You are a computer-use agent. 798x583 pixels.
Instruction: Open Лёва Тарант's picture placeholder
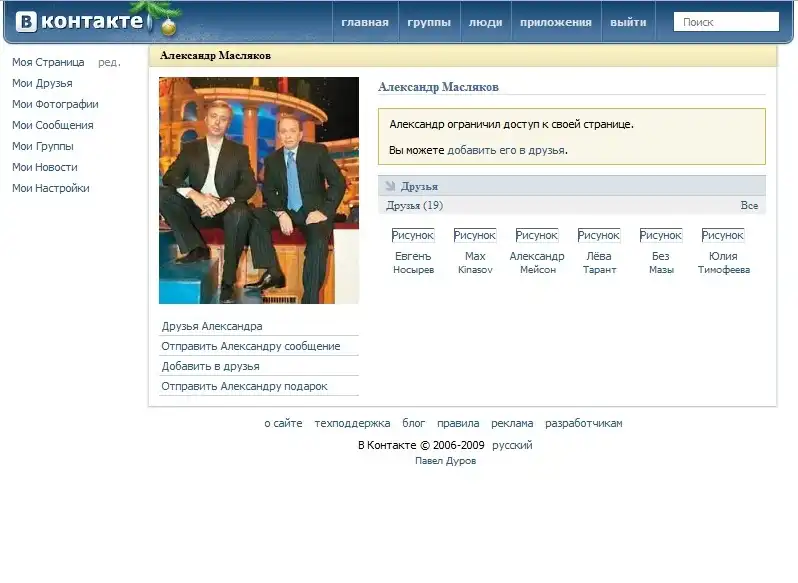pos(599,235)
